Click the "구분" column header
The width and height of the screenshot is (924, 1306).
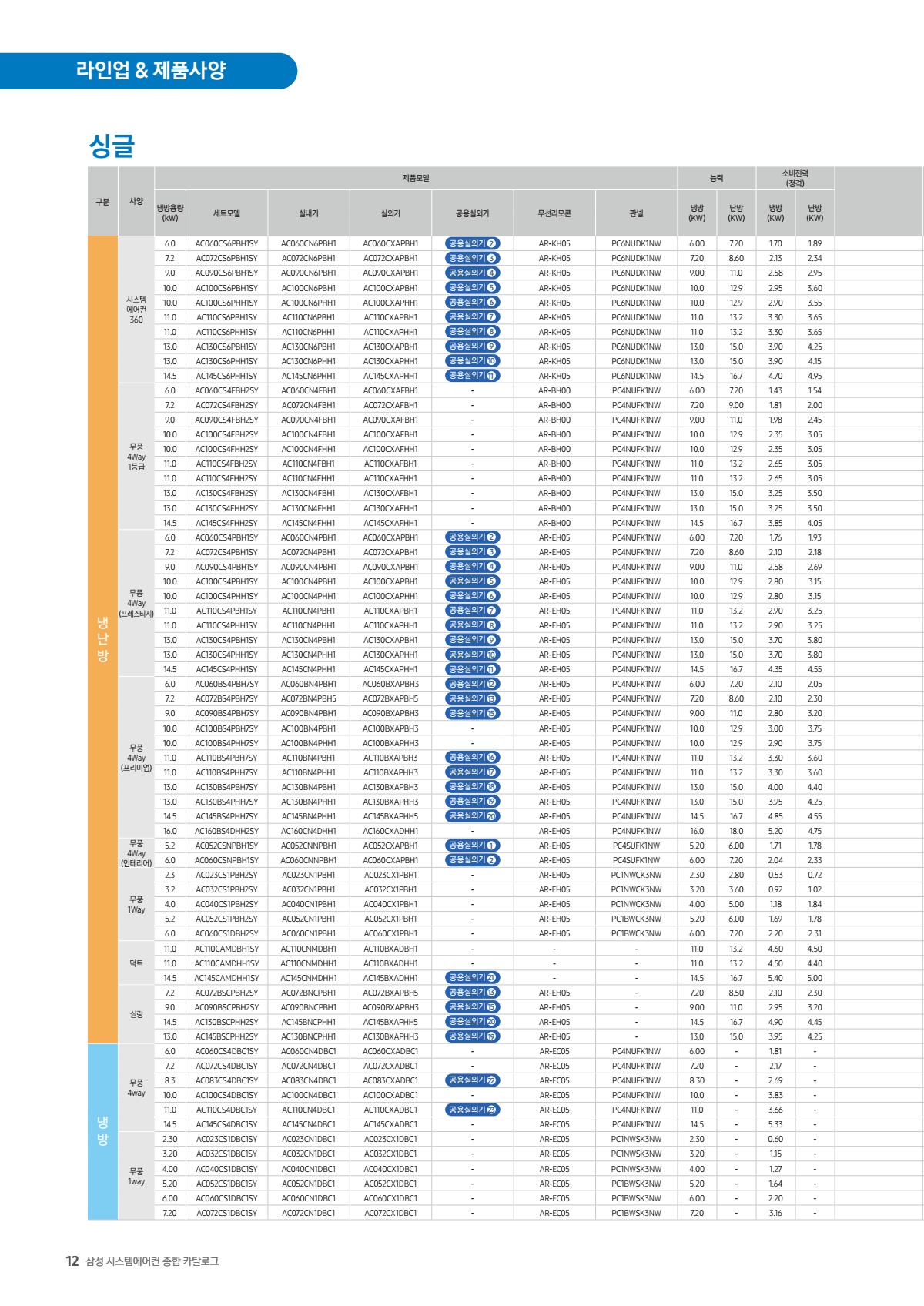pos(102,202)
